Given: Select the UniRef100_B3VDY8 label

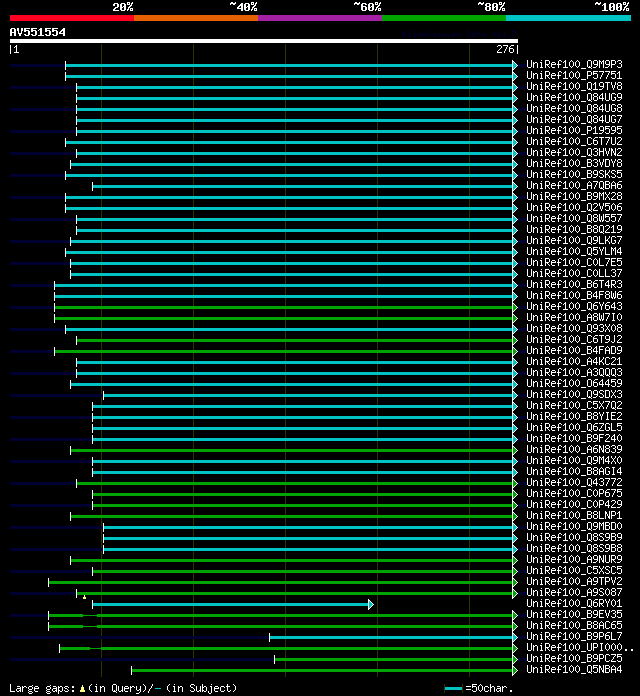Looking at the screenshot, I should coord(574,163).
